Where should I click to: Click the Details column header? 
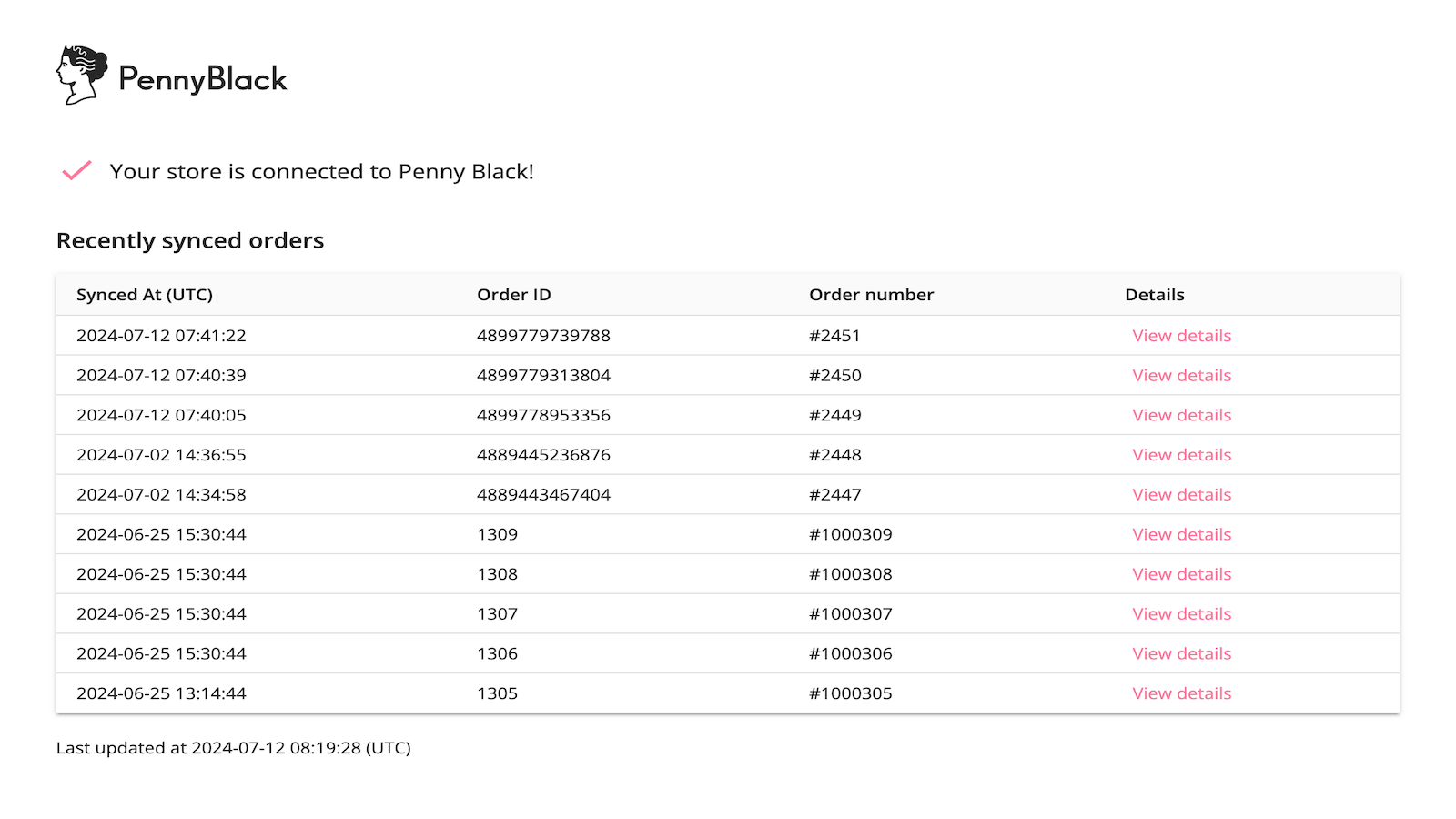[x=1154, y=294]
